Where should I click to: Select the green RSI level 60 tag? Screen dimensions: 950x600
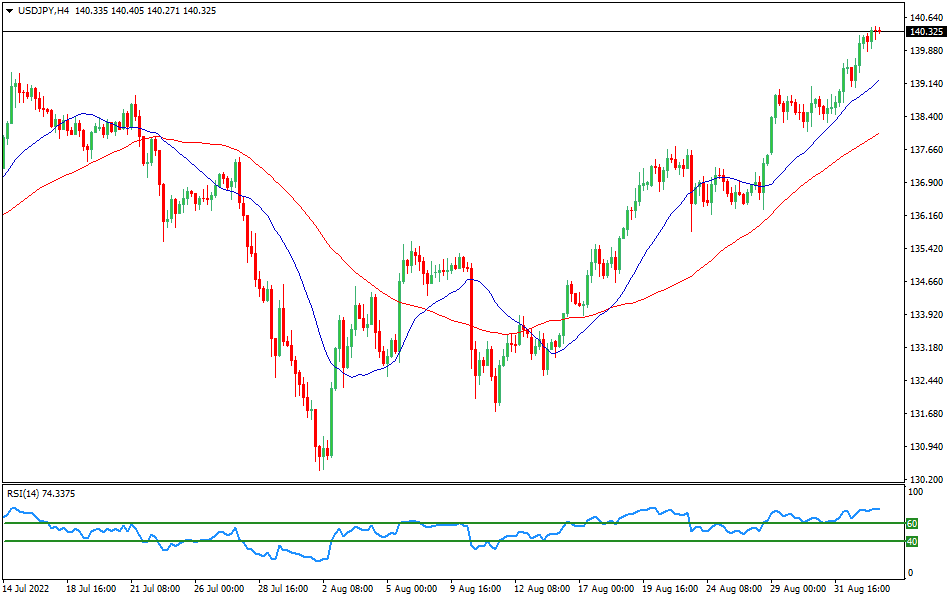click(912, 523)
